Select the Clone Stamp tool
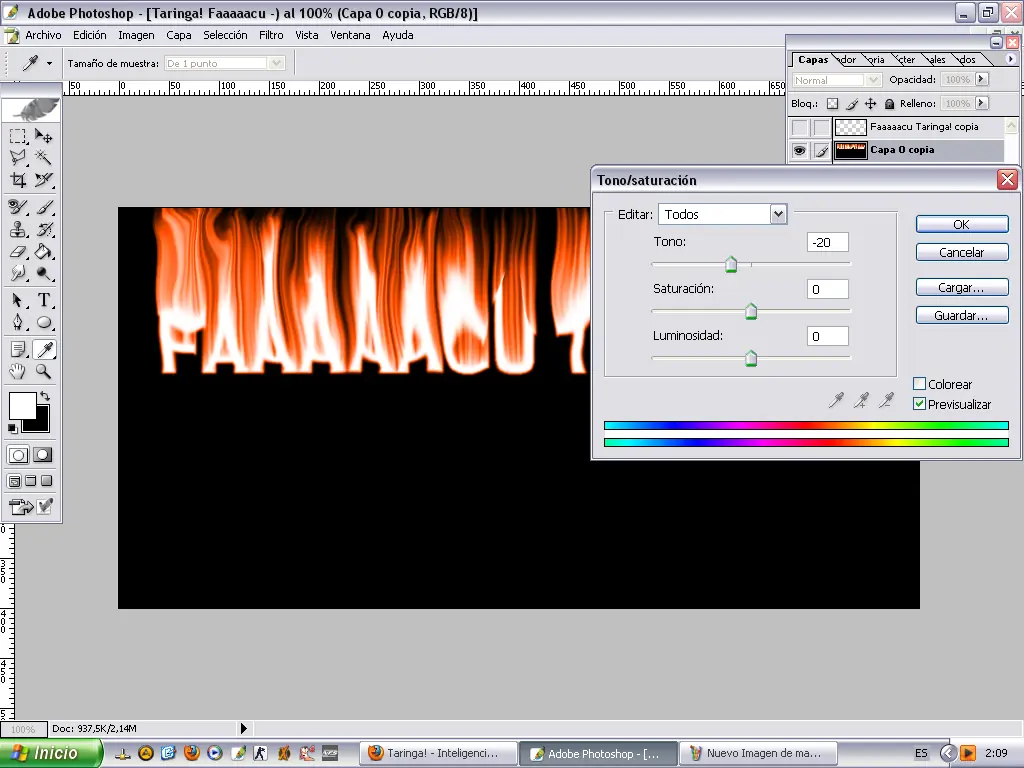This screenshot has height=768, width=1024. click(x=18, y=229)
